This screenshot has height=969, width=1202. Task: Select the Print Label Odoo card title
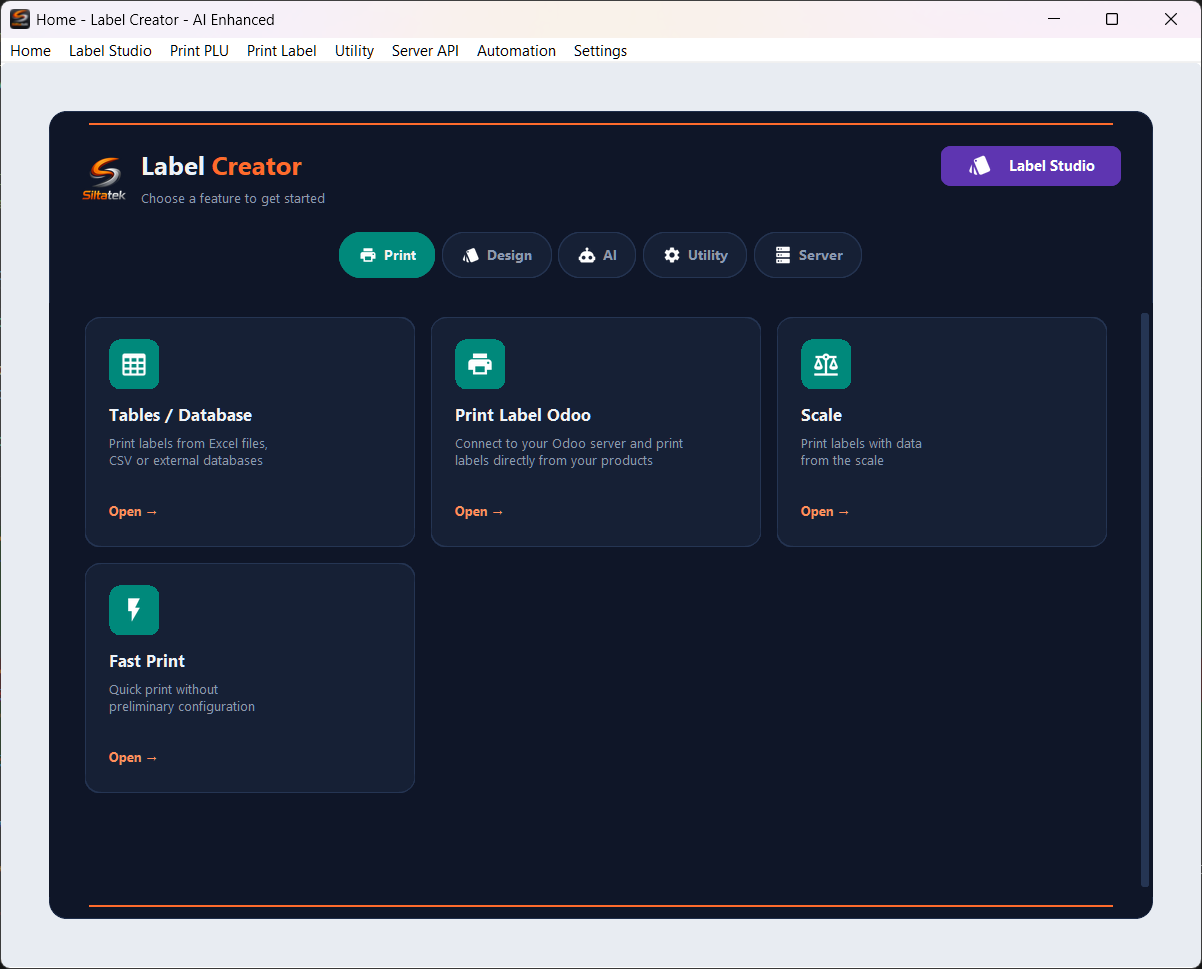[523, 415]
